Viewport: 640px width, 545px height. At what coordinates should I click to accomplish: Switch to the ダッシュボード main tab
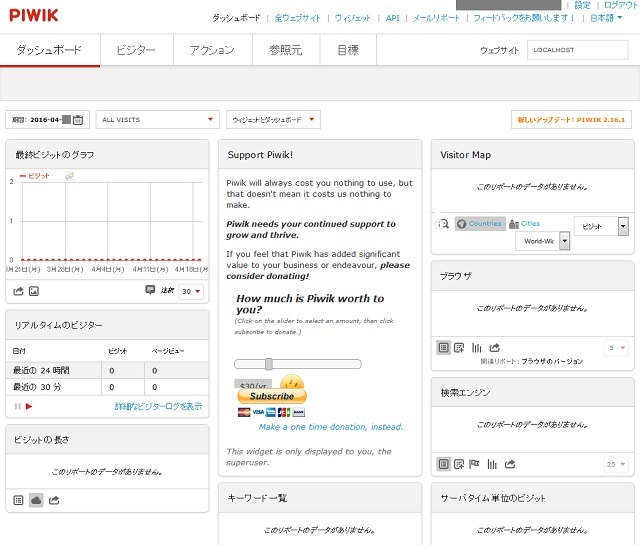[x=49, y=50]
